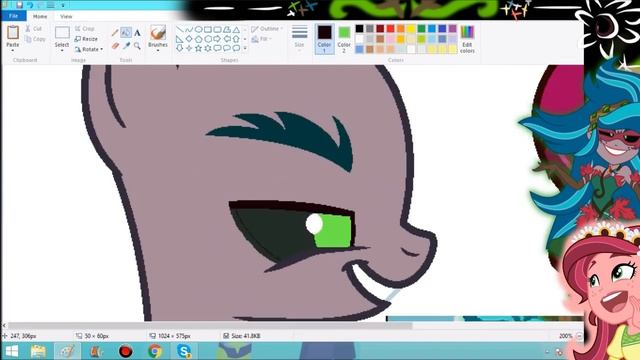This screenshot has width=640, height=360.
Task: Open the shape Fill dropdown
Action: coord(262,39)
